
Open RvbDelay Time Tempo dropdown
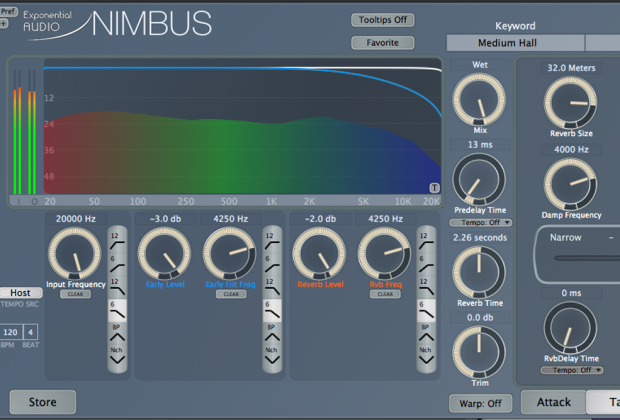point(571,370)
